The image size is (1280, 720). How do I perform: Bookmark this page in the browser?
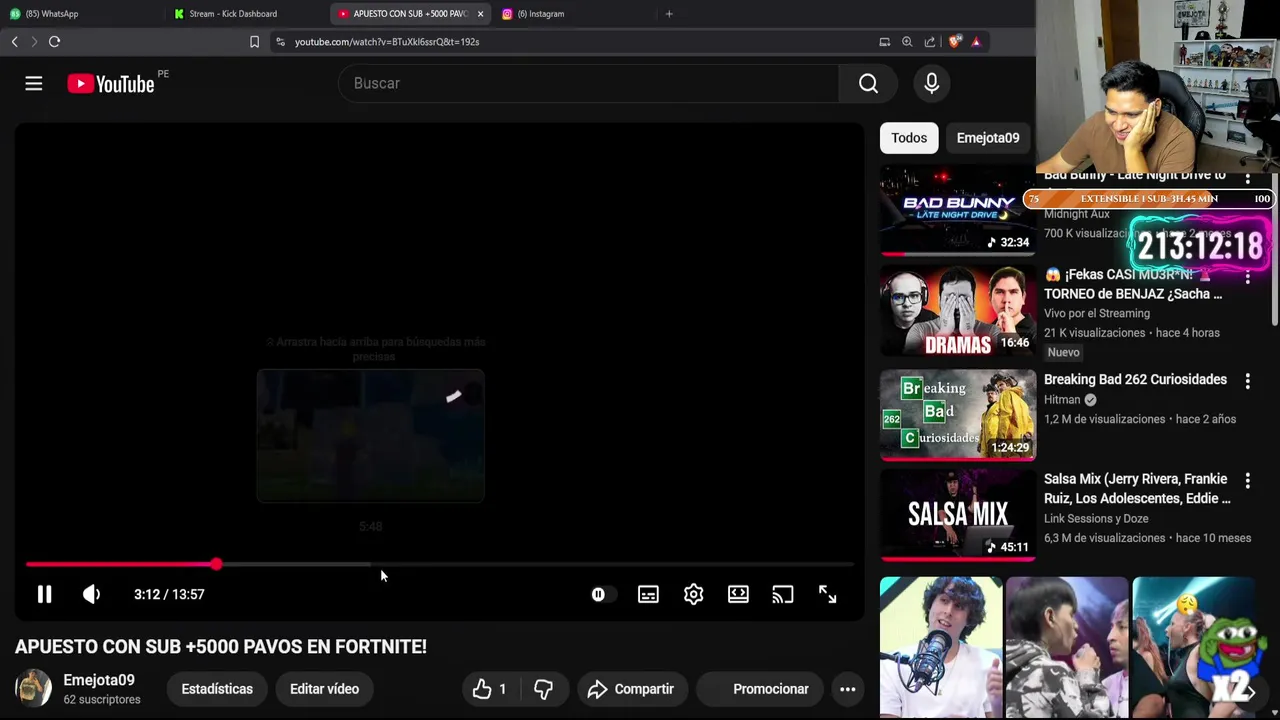click(254, 42)
